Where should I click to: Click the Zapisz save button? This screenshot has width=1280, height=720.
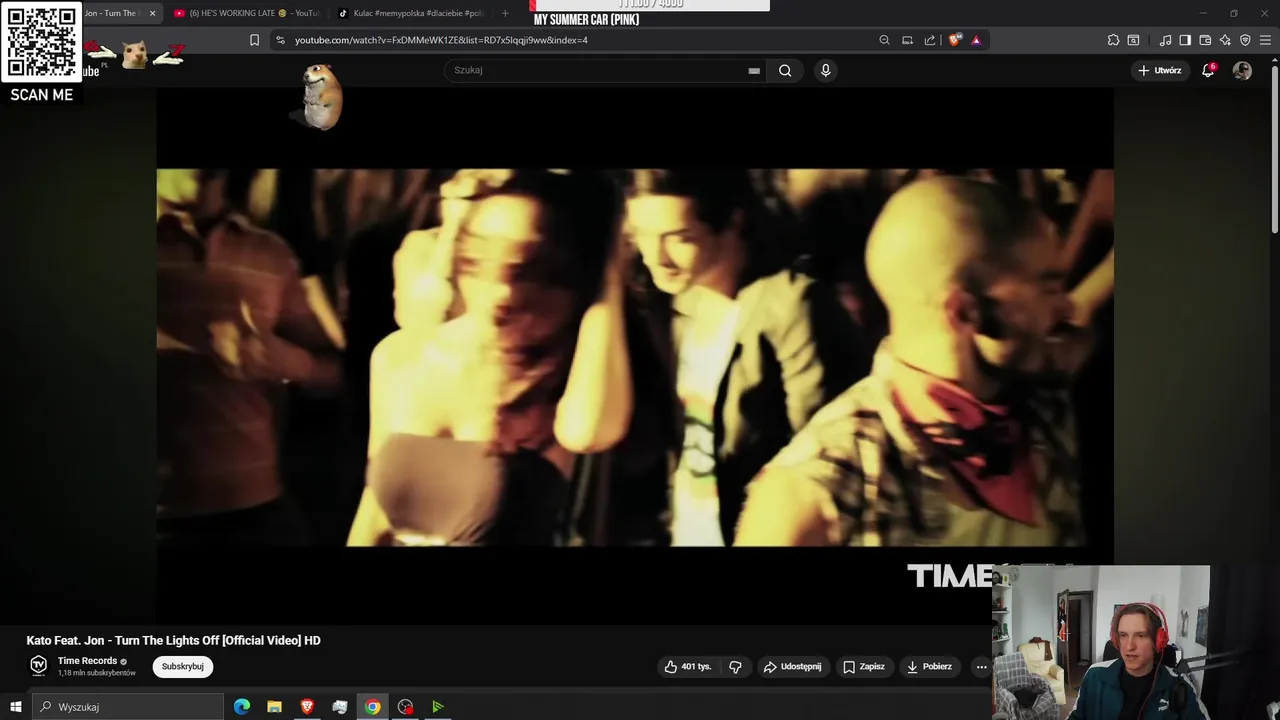point(864,667)
